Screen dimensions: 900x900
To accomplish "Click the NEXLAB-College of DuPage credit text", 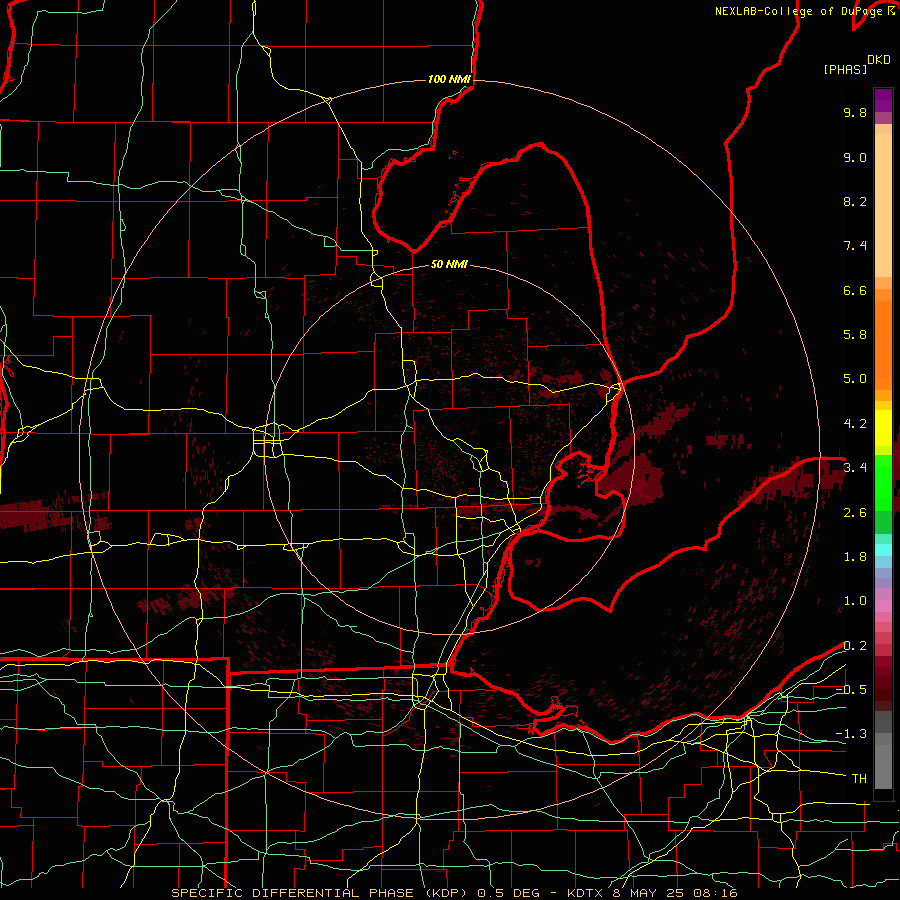I will point(800,11).
